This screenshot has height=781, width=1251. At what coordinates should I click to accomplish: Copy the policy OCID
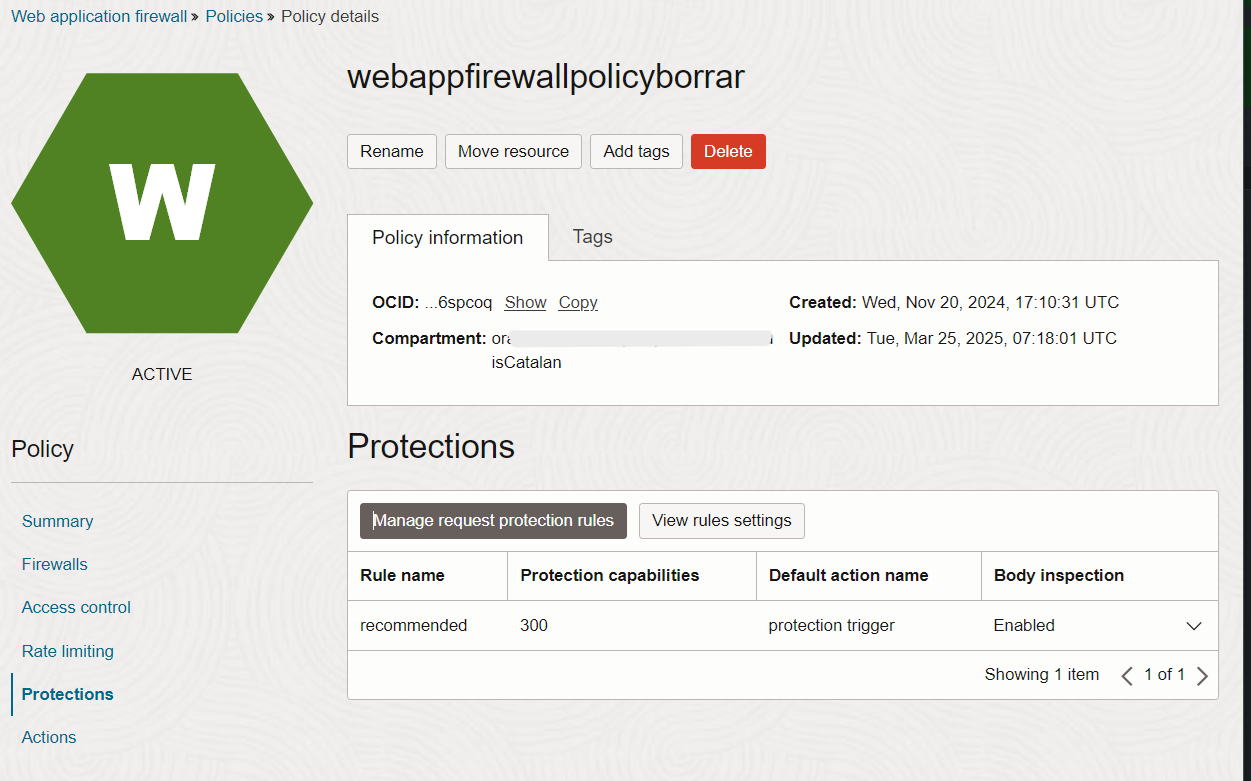pyautogui.click(x=577, y=302)
